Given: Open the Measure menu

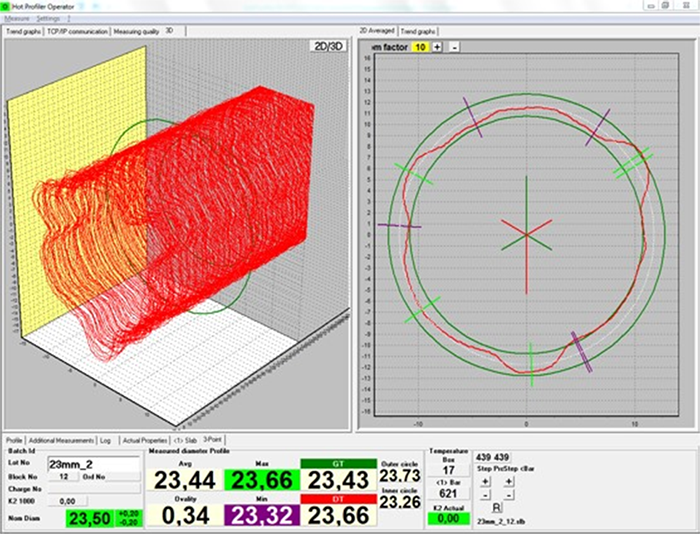Looking at the screenshot, I should point(18,18).
